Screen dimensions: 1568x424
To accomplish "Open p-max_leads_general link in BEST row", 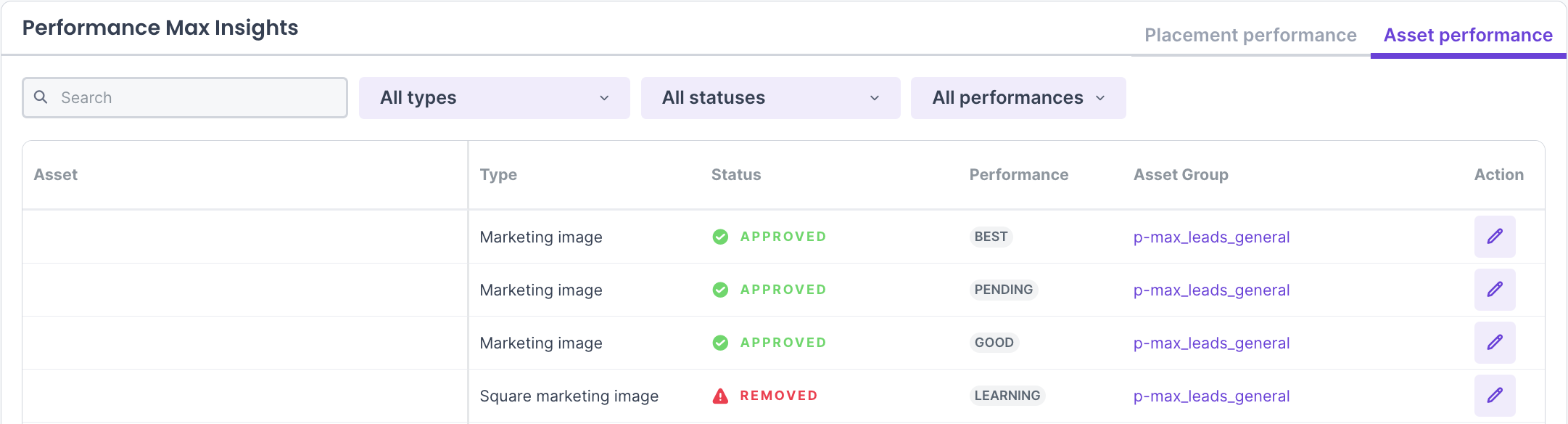I will click(x=1210, y=237).
